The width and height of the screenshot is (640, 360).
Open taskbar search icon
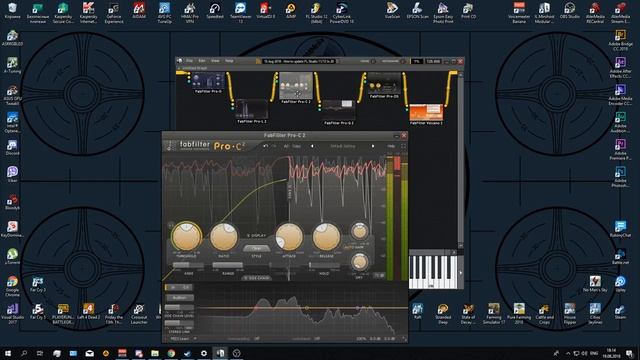[x=24, y=353]
